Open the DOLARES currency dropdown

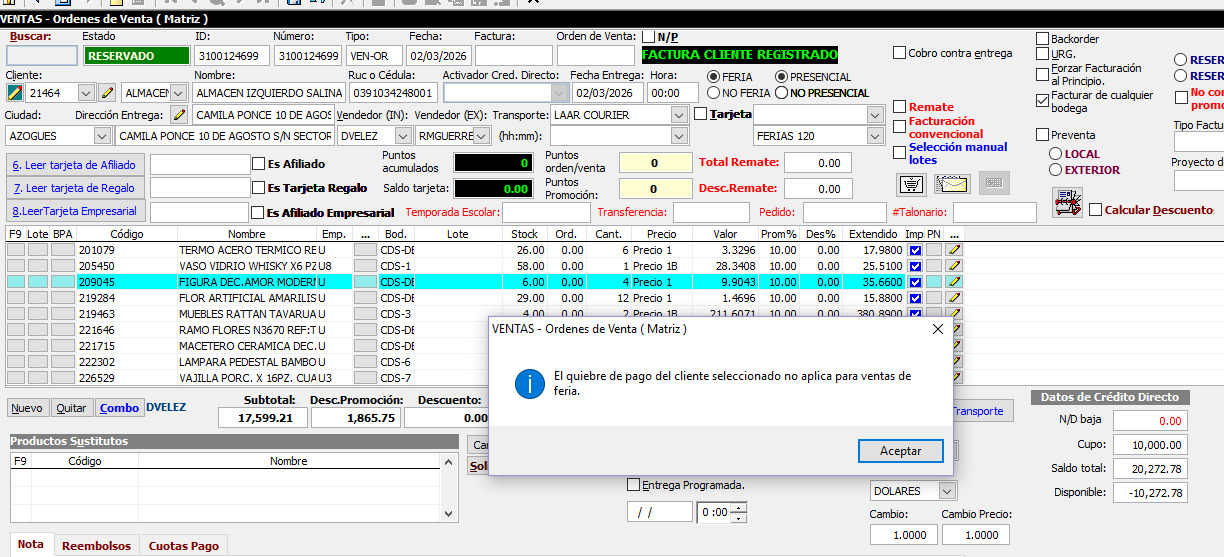[x=944, y=491]
